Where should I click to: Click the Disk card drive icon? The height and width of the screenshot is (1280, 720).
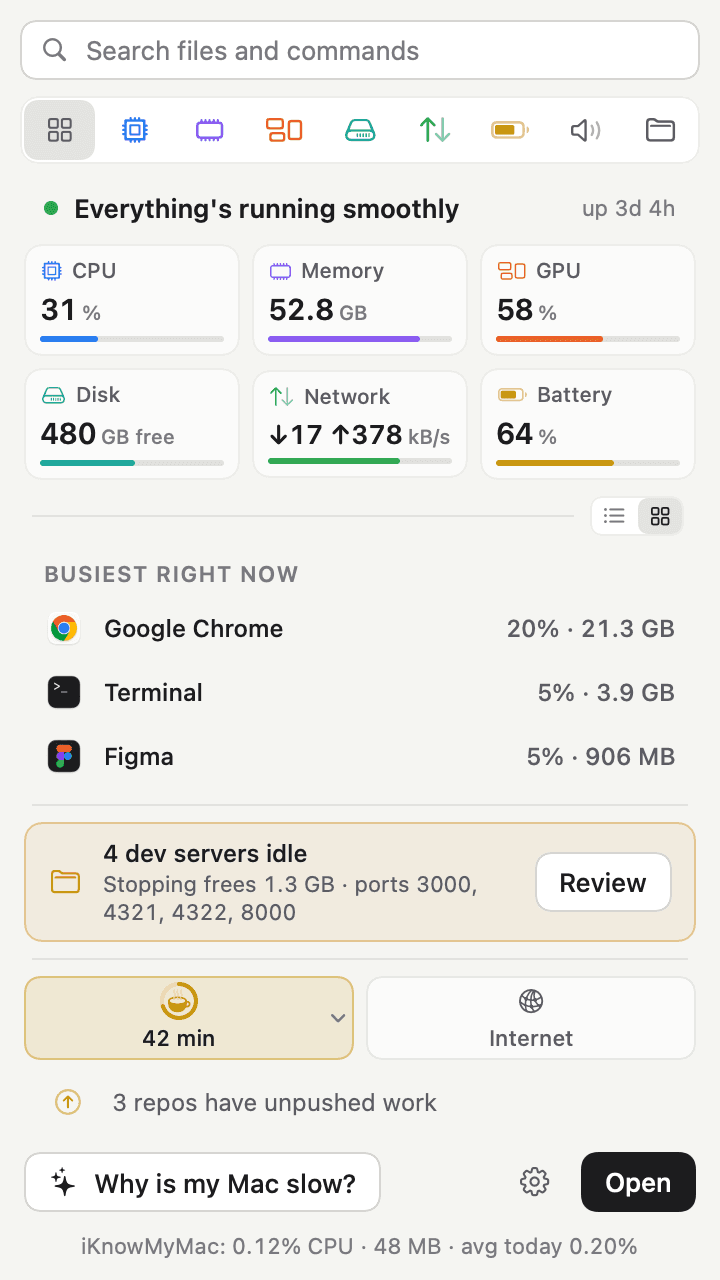click(53, 396)
